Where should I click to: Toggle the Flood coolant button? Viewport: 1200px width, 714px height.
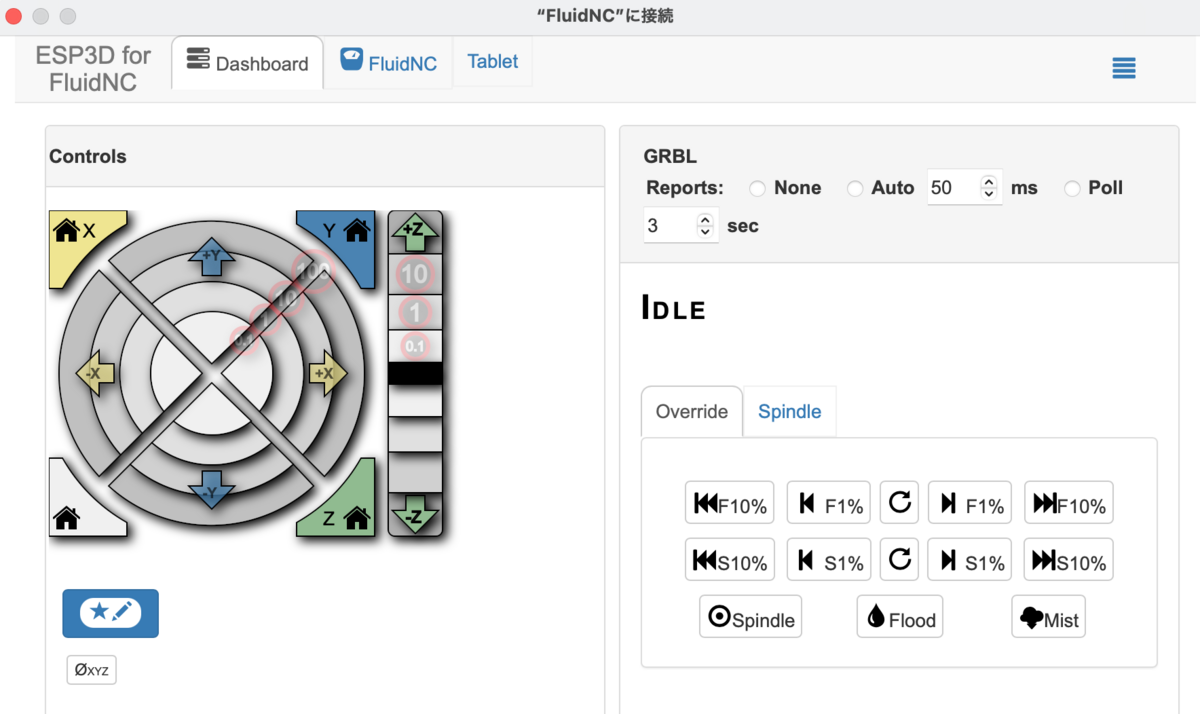(900, 617)
